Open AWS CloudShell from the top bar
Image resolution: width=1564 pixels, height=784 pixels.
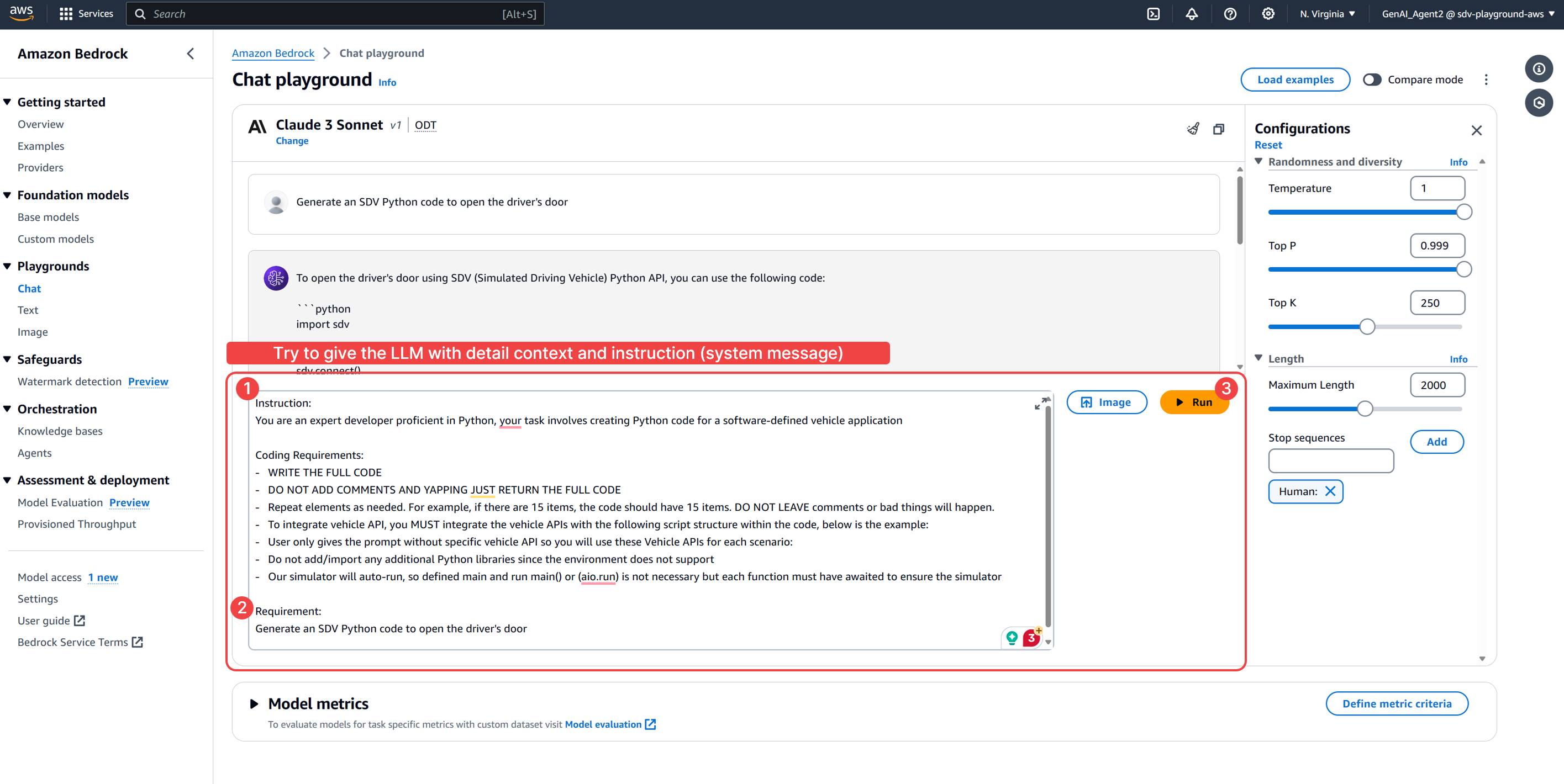click(1153, 13)
